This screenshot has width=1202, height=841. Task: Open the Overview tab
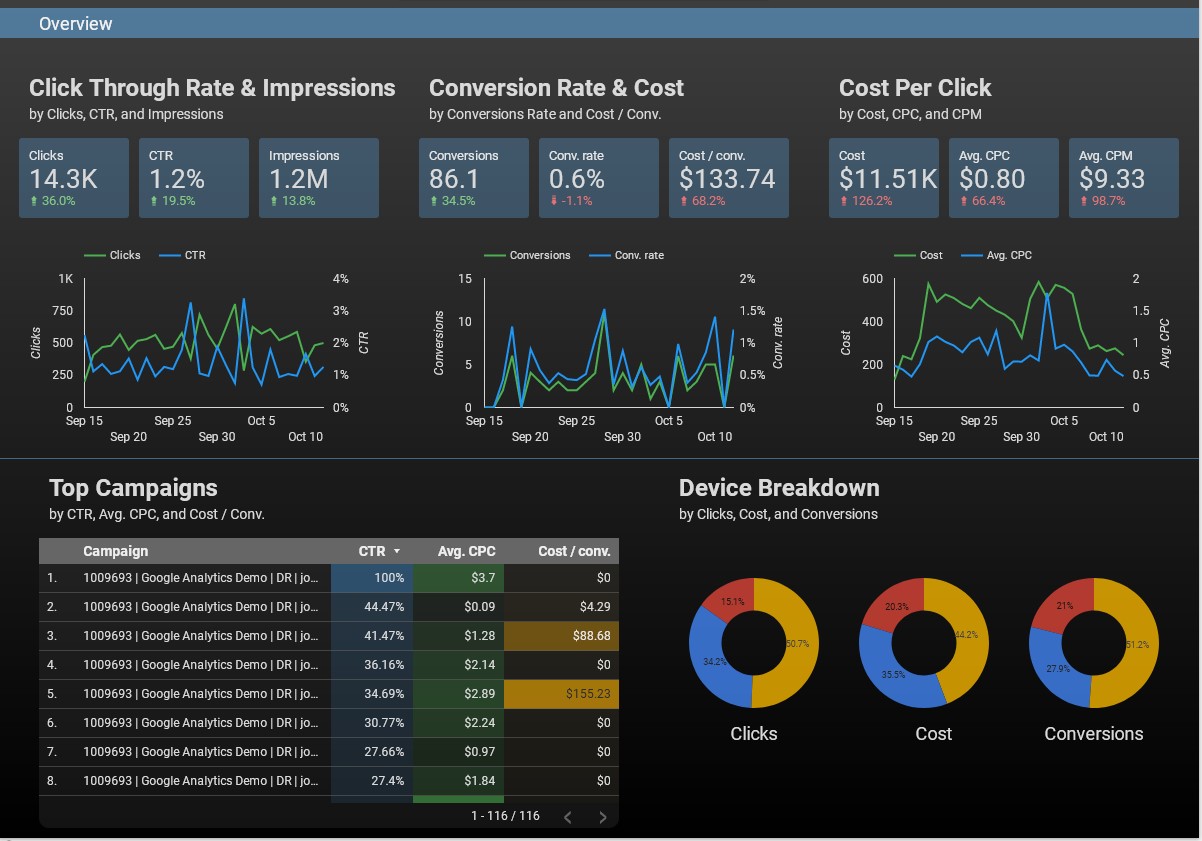click(x=76, y=24)
